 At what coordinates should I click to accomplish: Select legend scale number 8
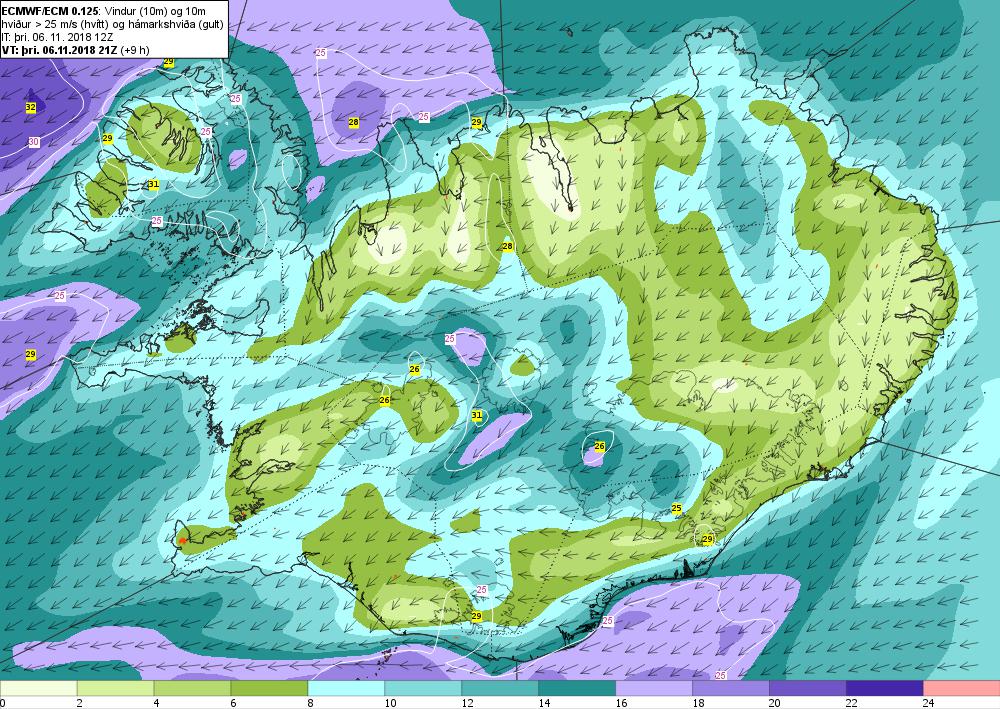coord(311,703)
